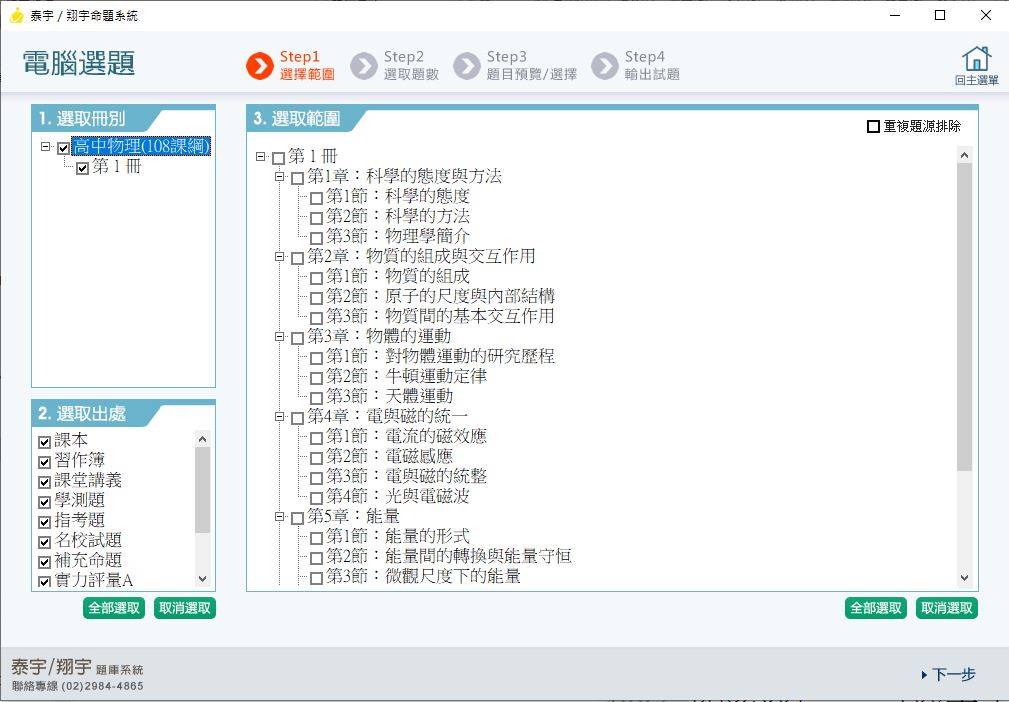Screen dimensions: 1009x702
Task: Uncheck 實力評量A source checkbox
Action: click(44, 582)
